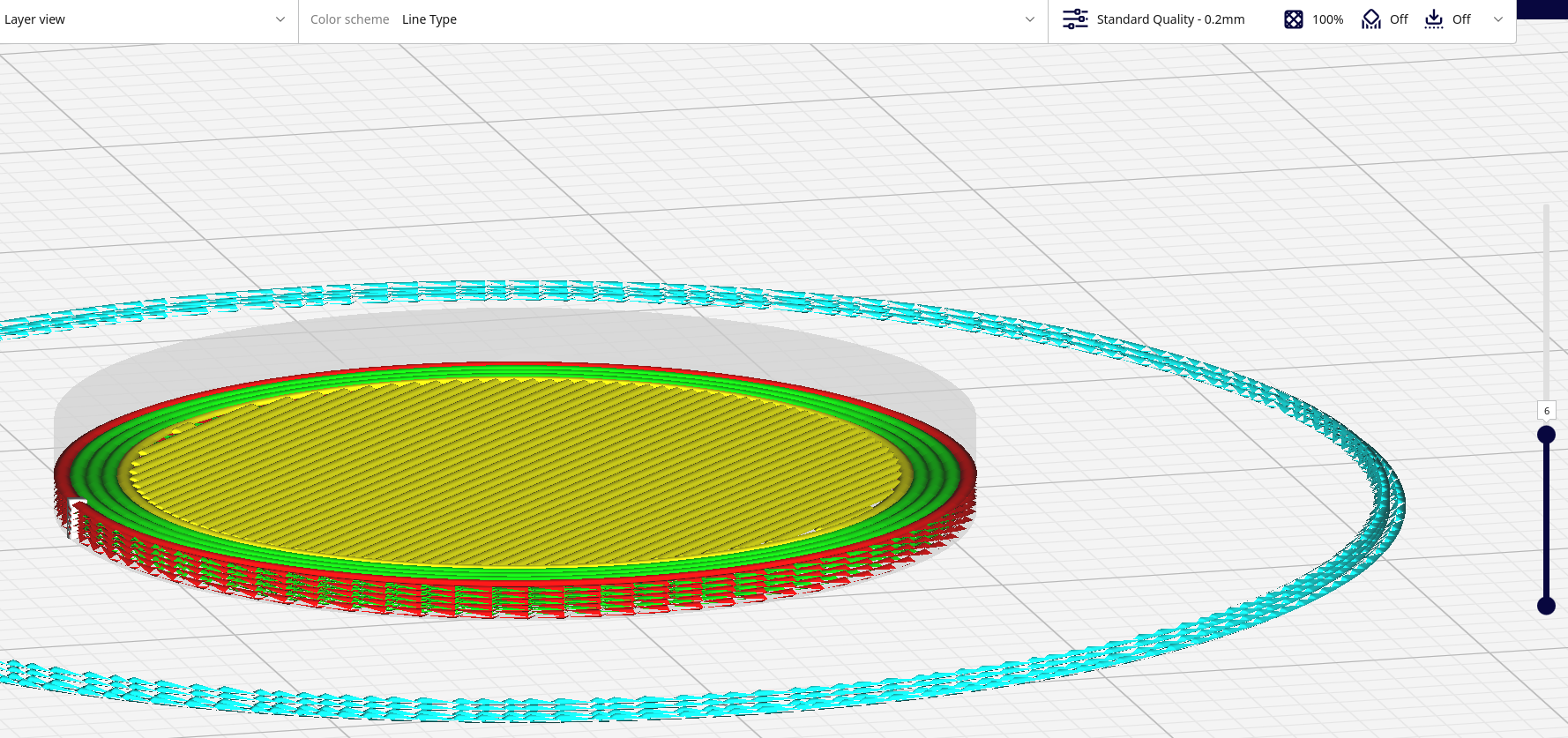Click the adhesion Off label

[x=1461, y=19]
